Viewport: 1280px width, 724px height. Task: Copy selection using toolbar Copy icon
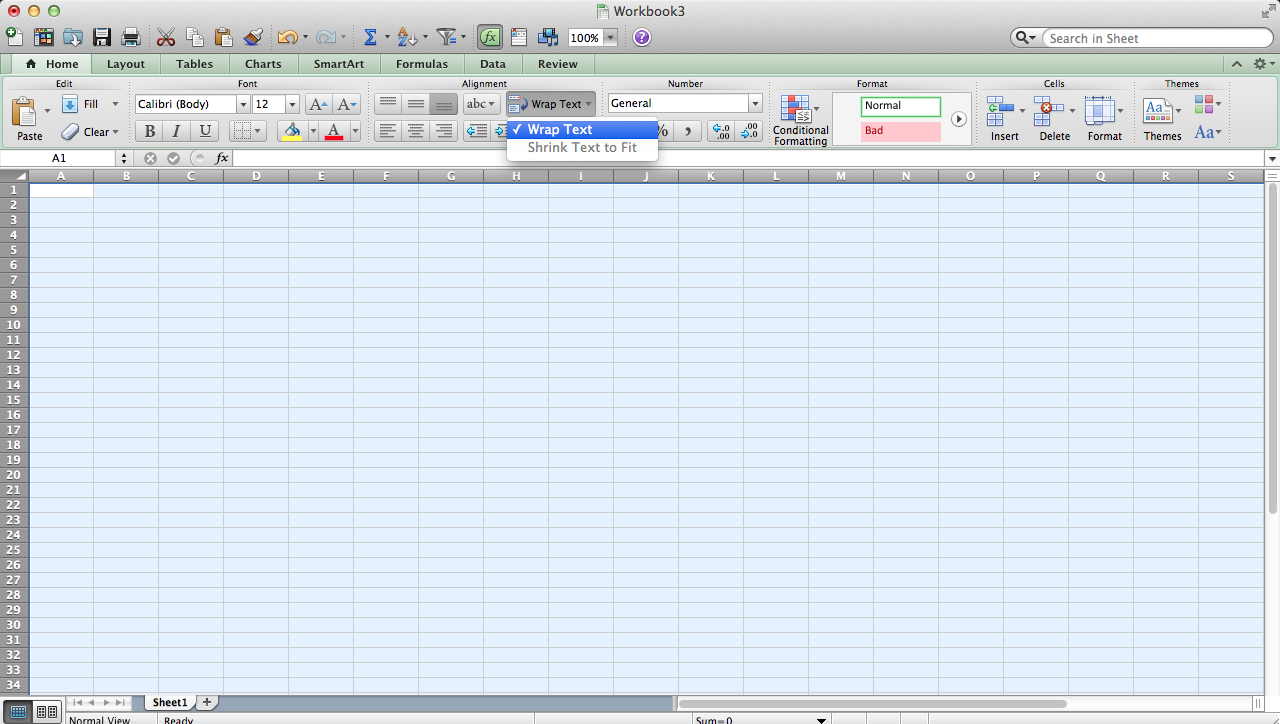[195, 37]
